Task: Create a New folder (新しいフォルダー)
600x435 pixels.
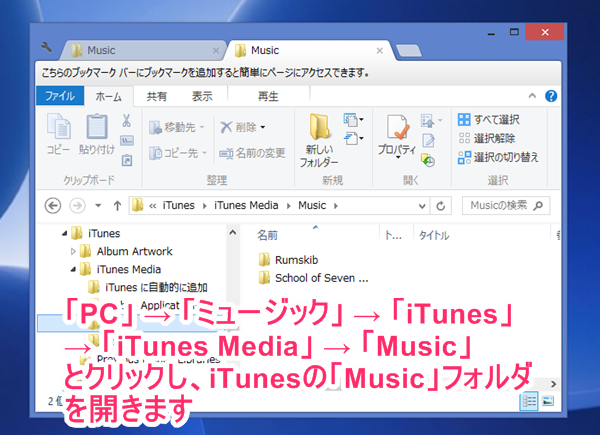Action: coord(319,140)
